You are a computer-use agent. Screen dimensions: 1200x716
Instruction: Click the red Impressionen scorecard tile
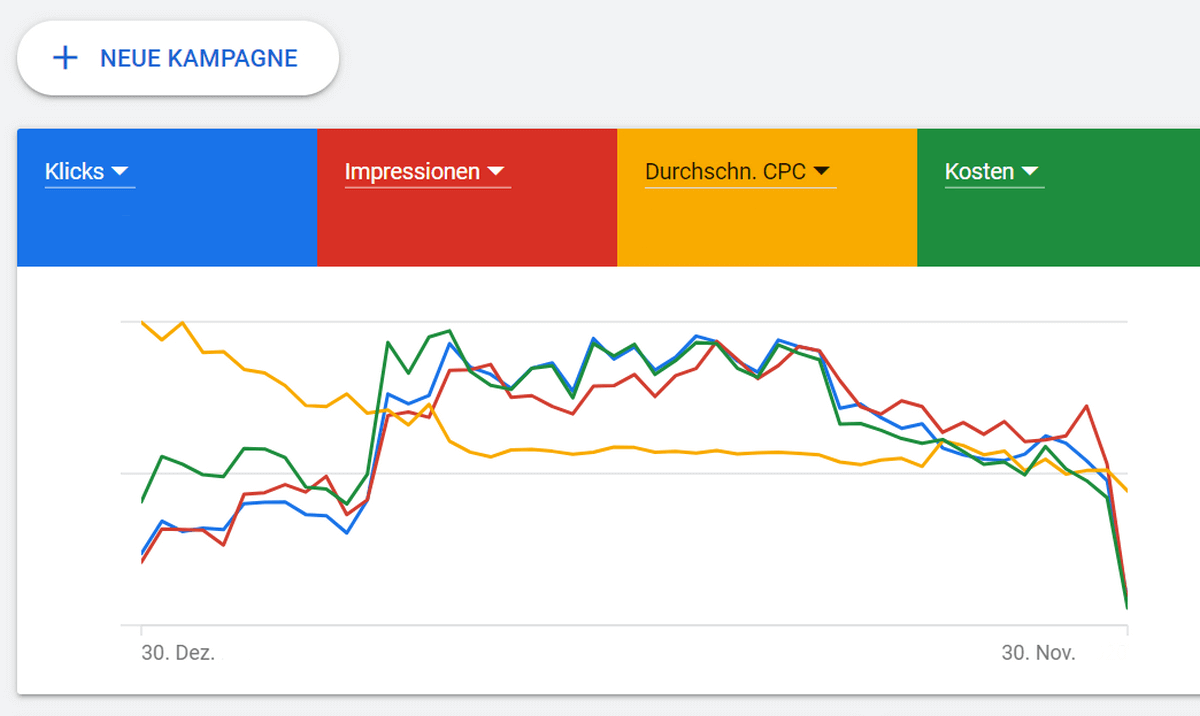(467, 198)
